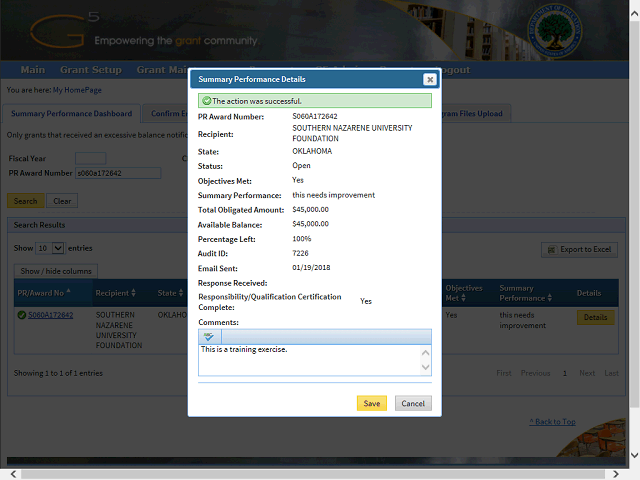Open the S060A172642 award link

51,315
